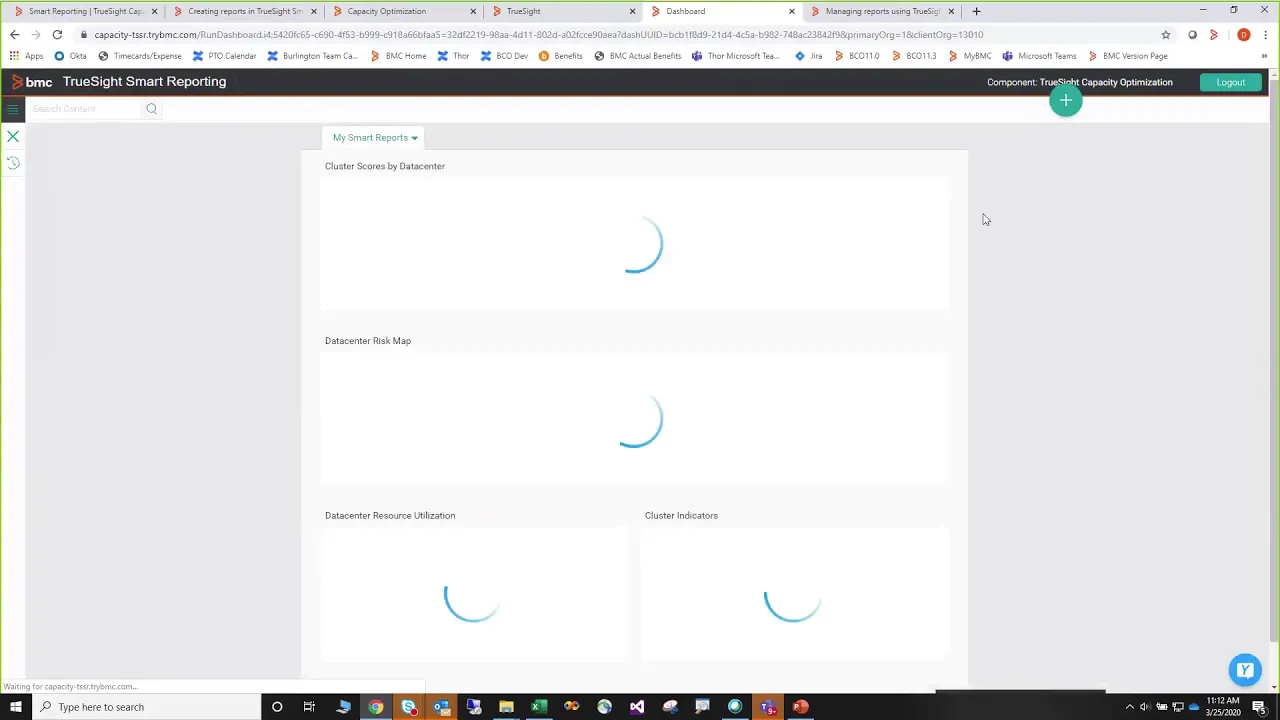Screen dimensions: 1280x720
Task: Open Skype from the taskbar
Action: coord(408,707)
